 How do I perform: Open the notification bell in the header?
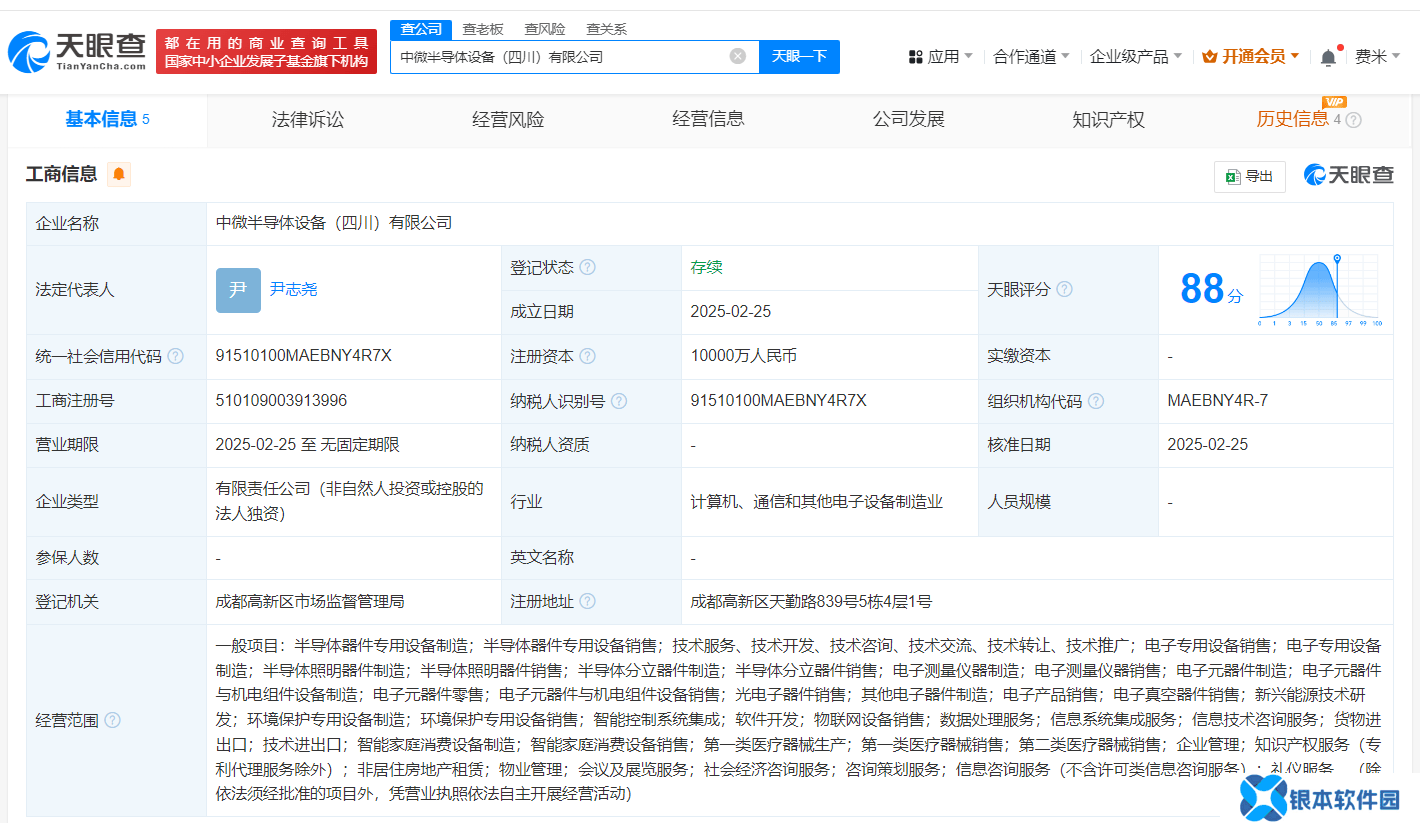(x=1328, y=57)
